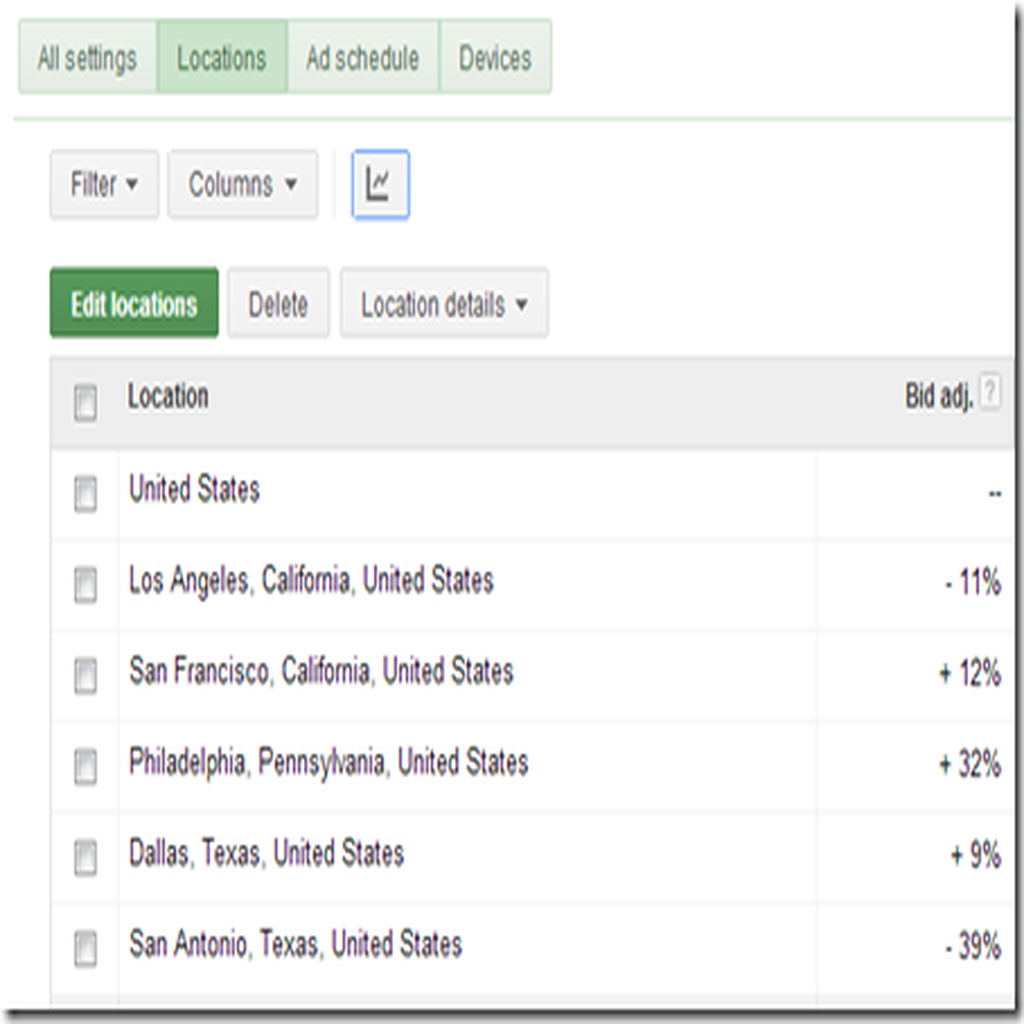Select the Locations tab
1024x1024 pixels.
click(x=222, y=57)
